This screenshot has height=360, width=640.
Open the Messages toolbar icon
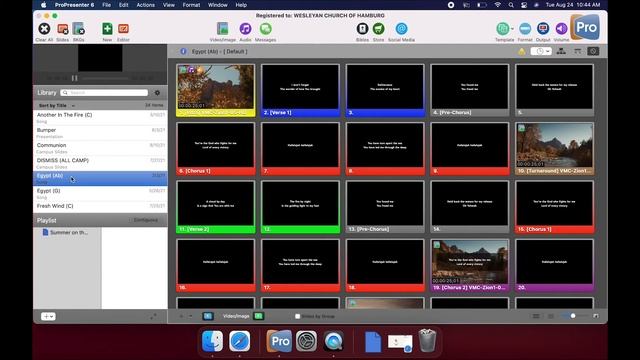(x=265, y=29)
